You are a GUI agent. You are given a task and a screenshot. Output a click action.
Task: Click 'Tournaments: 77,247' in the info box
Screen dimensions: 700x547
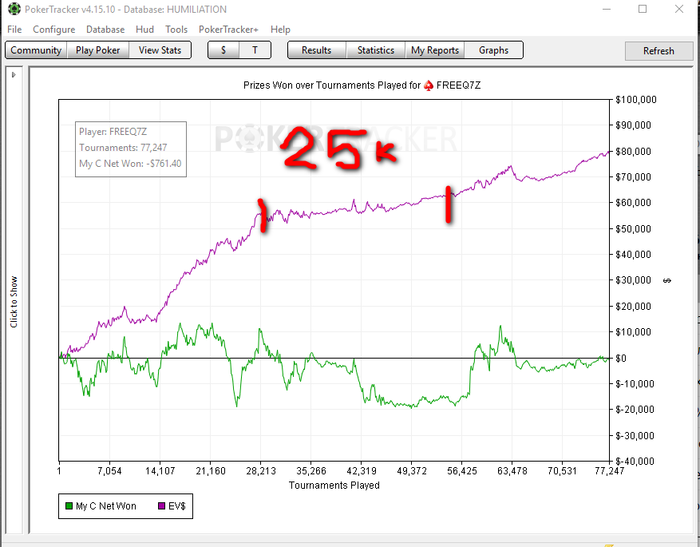click(x=123, y=147)
